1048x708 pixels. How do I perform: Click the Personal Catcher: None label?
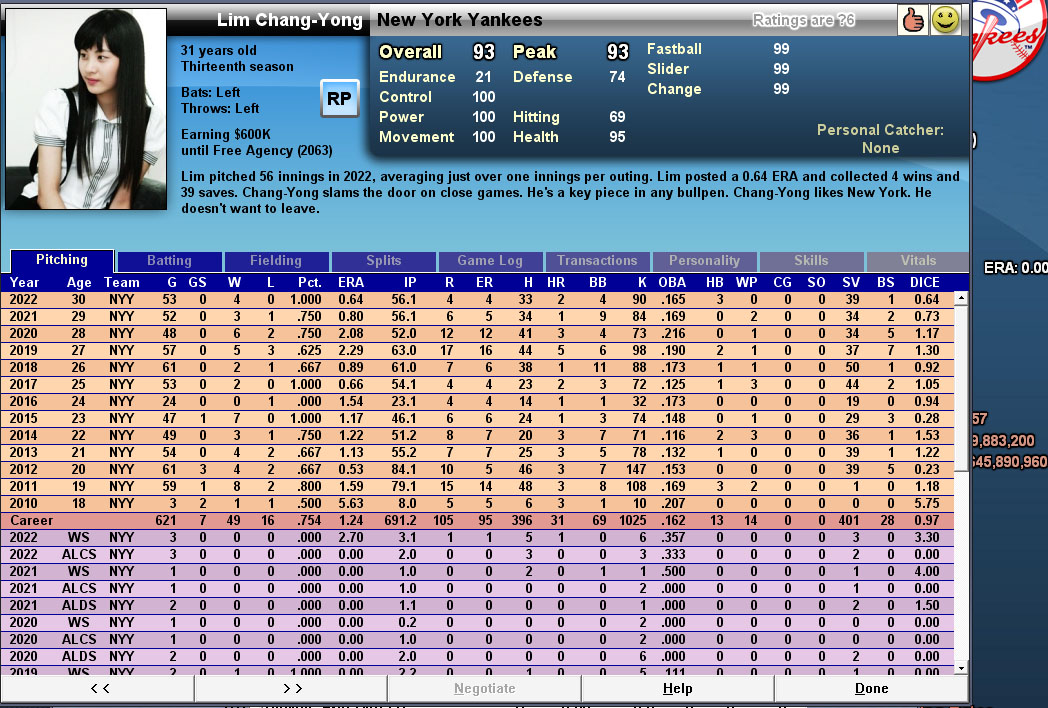pyautogui.click(x=880, y=139)
